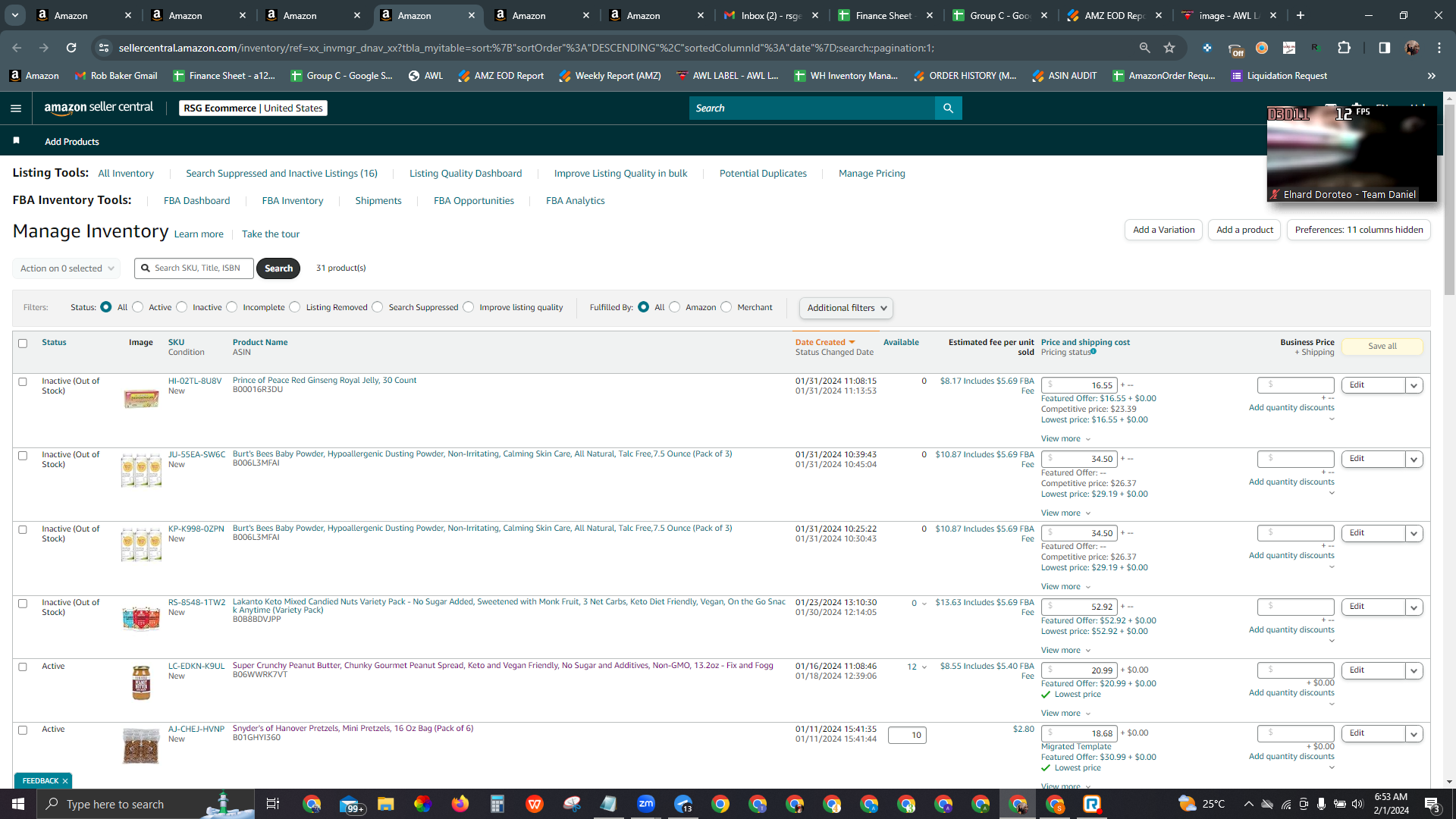Screen dimensions: 1456x819
Task: Choose the Search Suppressed radio filter
Action: [x=378, y=307]
